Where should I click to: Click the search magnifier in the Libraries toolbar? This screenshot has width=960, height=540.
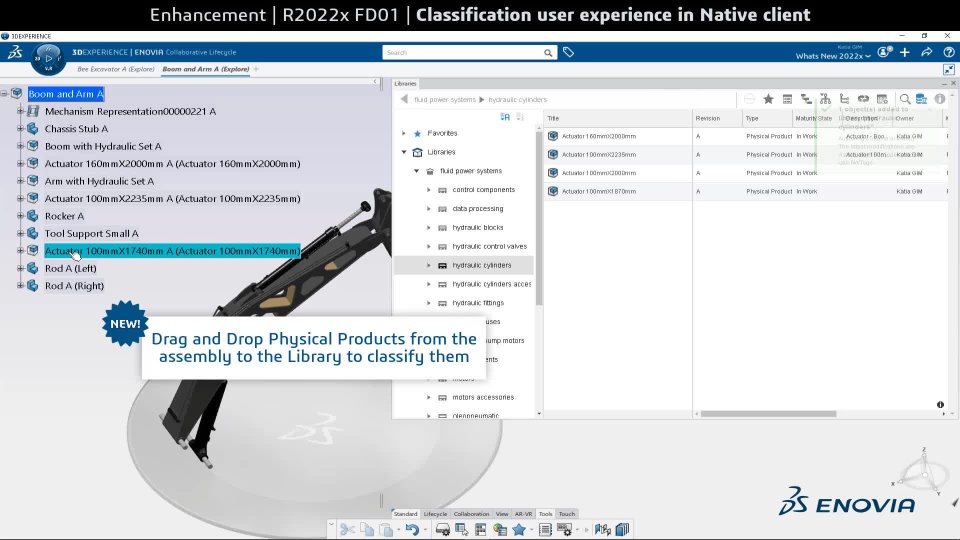click(905, 99)
